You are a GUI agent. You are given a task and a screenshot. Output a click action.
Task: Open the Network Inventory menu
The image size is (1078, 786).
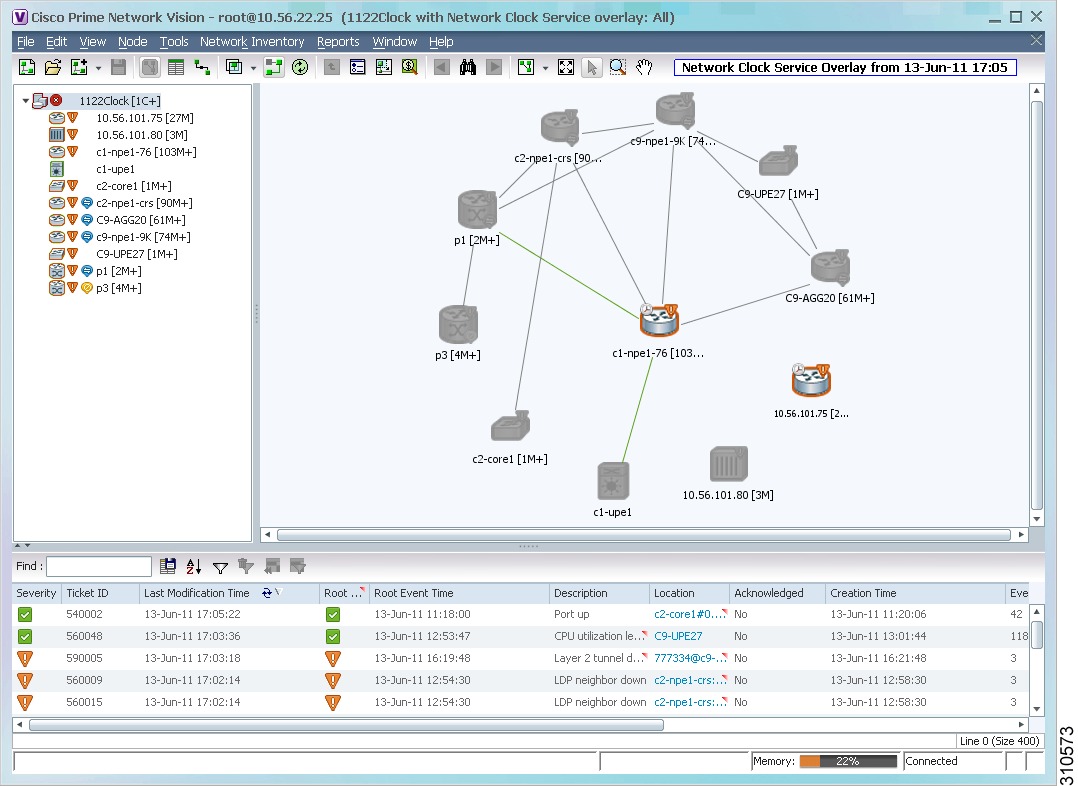click(x=252, y=42)
